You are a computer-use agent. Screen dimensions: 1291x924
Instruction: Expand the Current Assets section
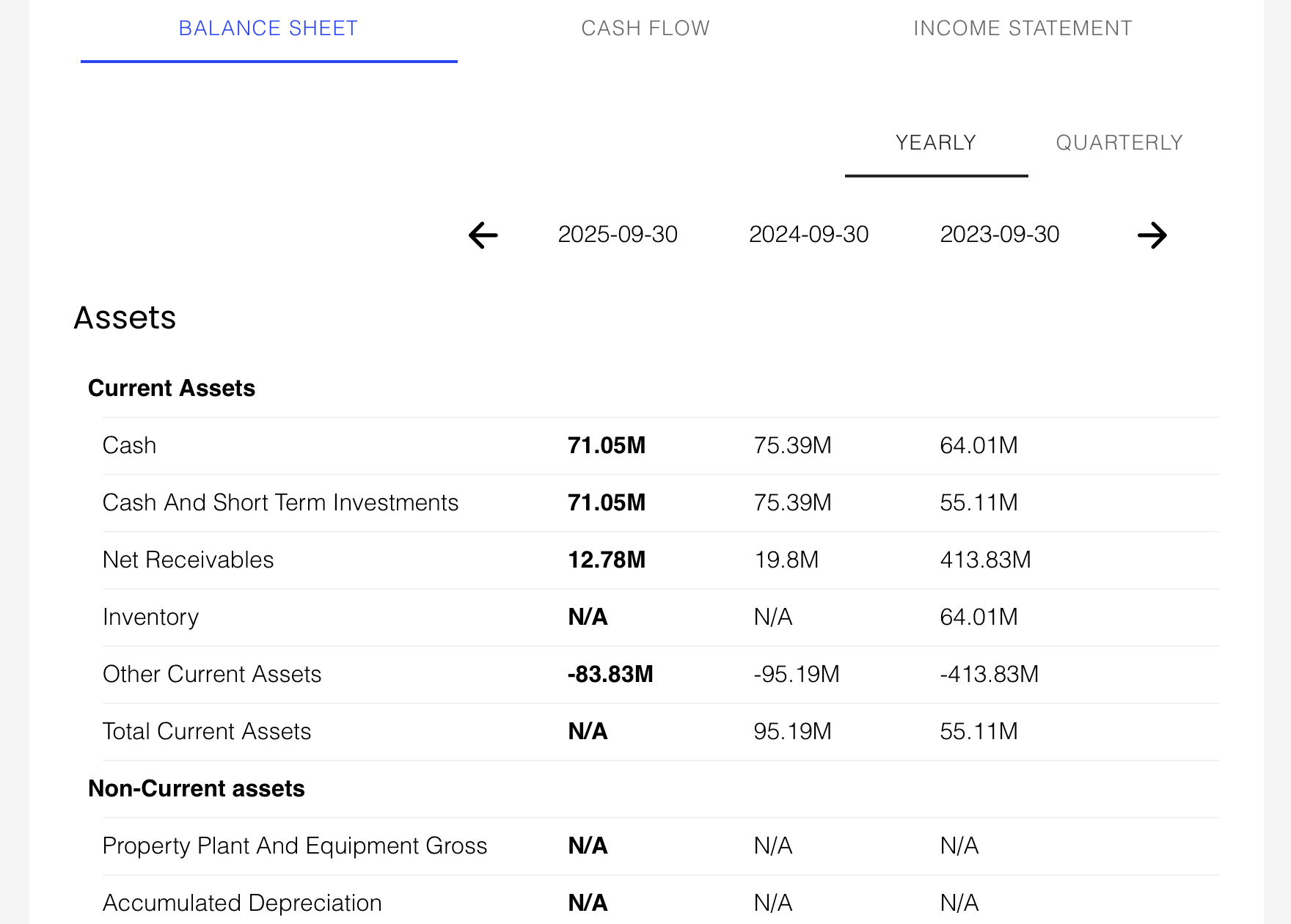[172, 388]
